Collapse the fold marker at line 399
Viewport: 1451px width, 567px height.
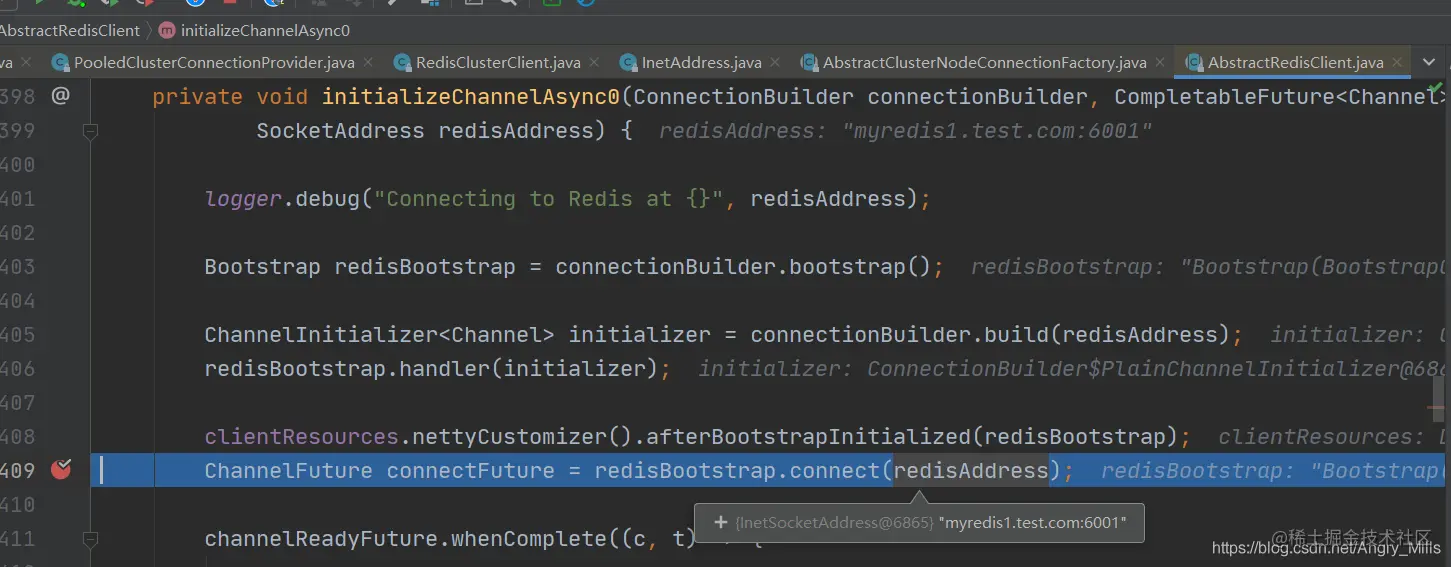(90, 131)
